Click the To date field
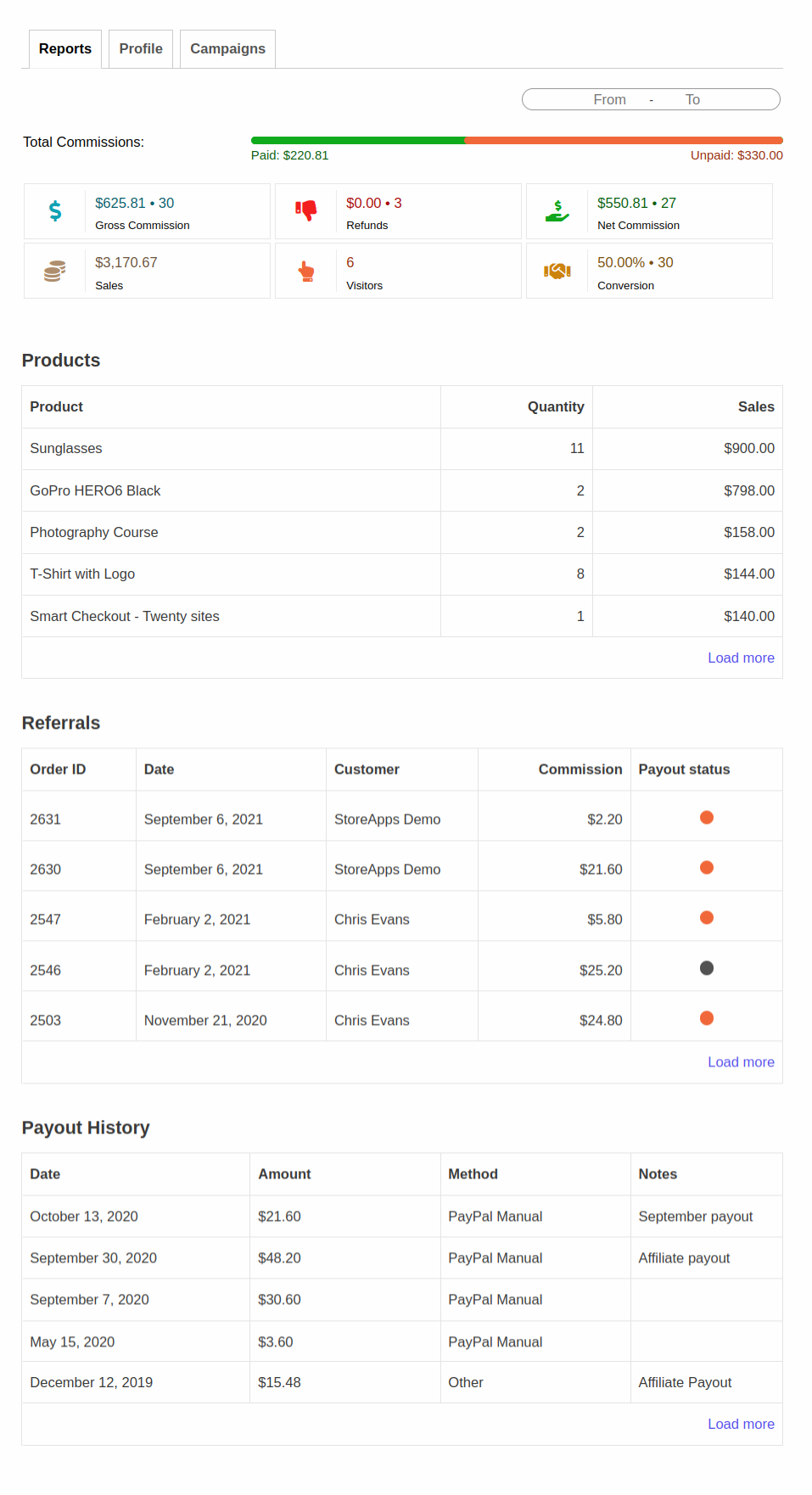This screenshot has height=1495, width=812. point(692,100)
